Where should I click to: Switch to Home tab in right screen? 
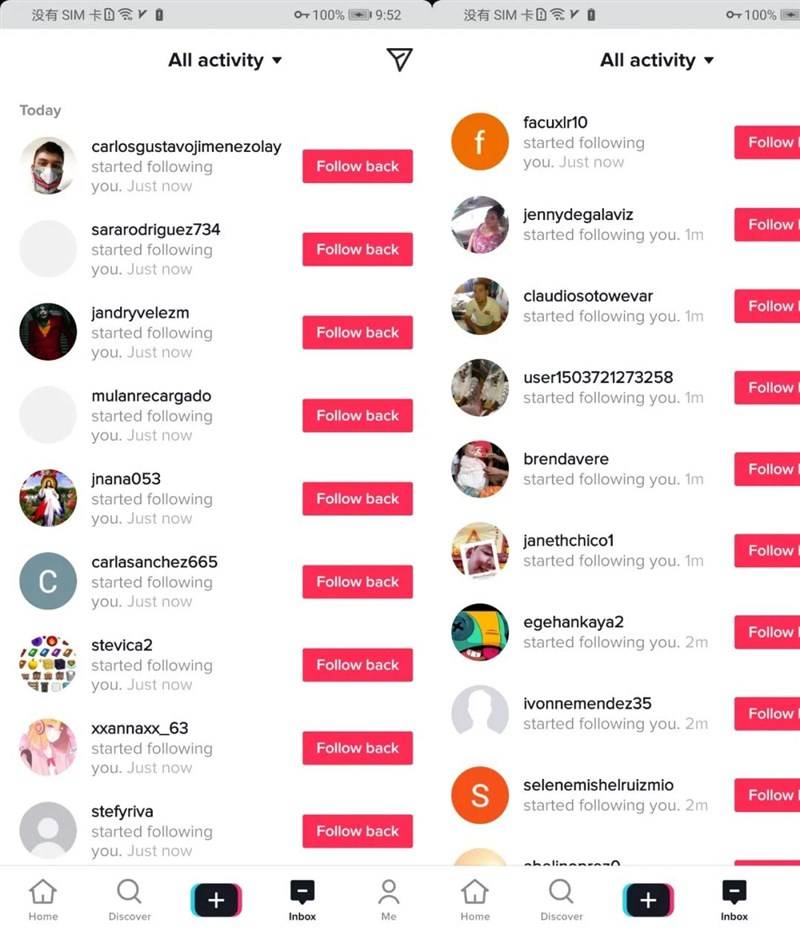tap(475, 900)
